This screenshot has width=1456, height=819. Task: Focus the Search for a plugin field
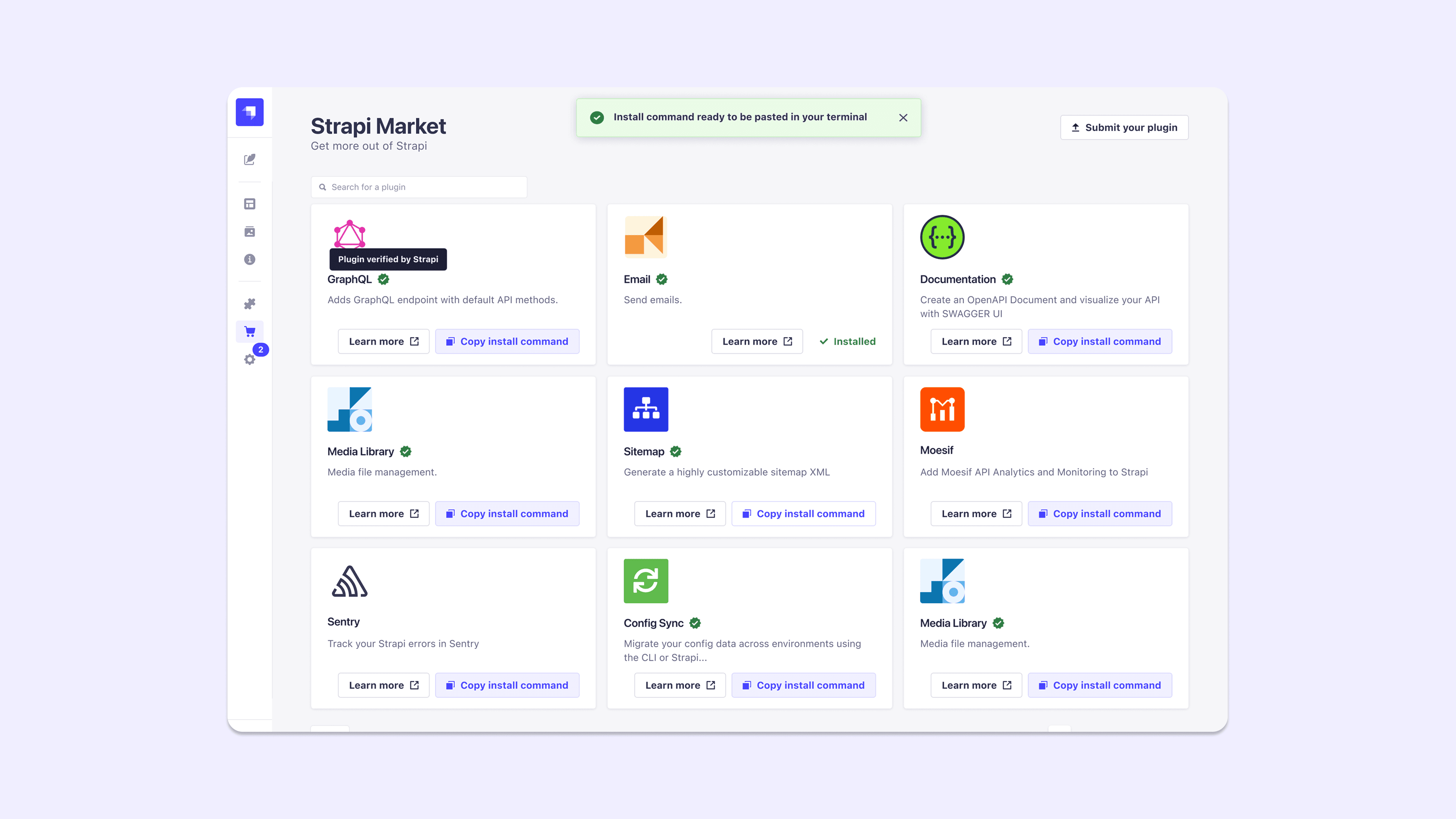[x=419, y=187]
